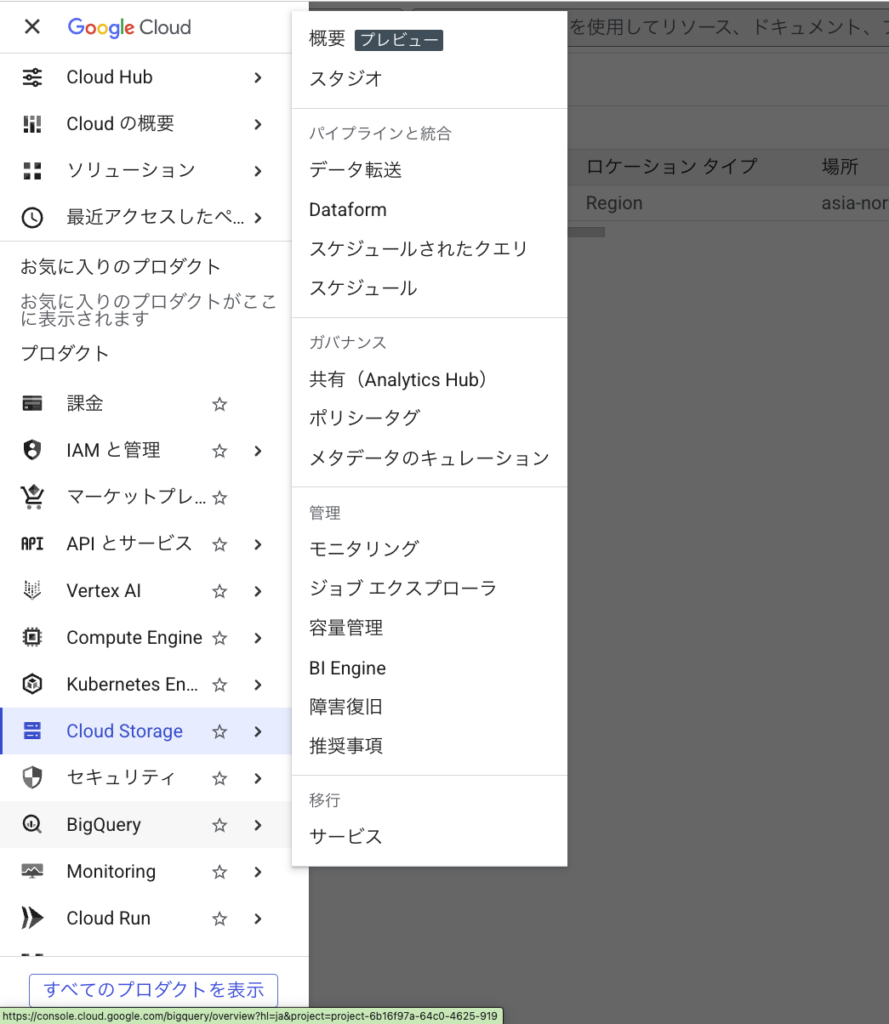Click the Vertex AI product icon
The height and width of the screenshot is (1024, 889).
(32, 591)
